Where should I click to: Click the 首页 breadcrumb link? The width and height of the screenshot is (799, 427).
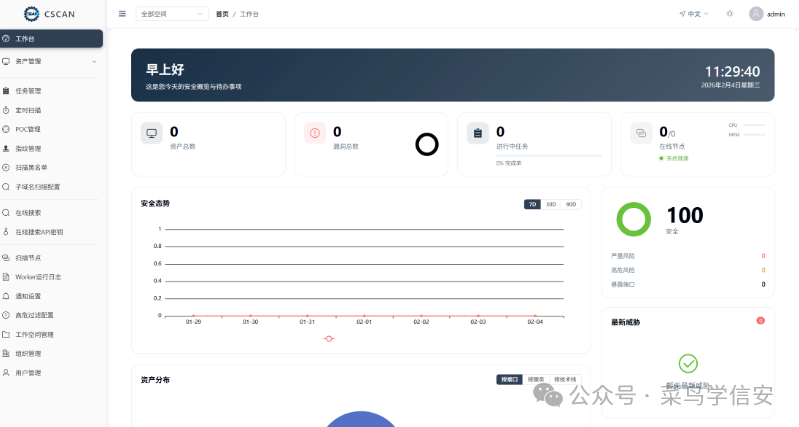(x=222, y=14)
